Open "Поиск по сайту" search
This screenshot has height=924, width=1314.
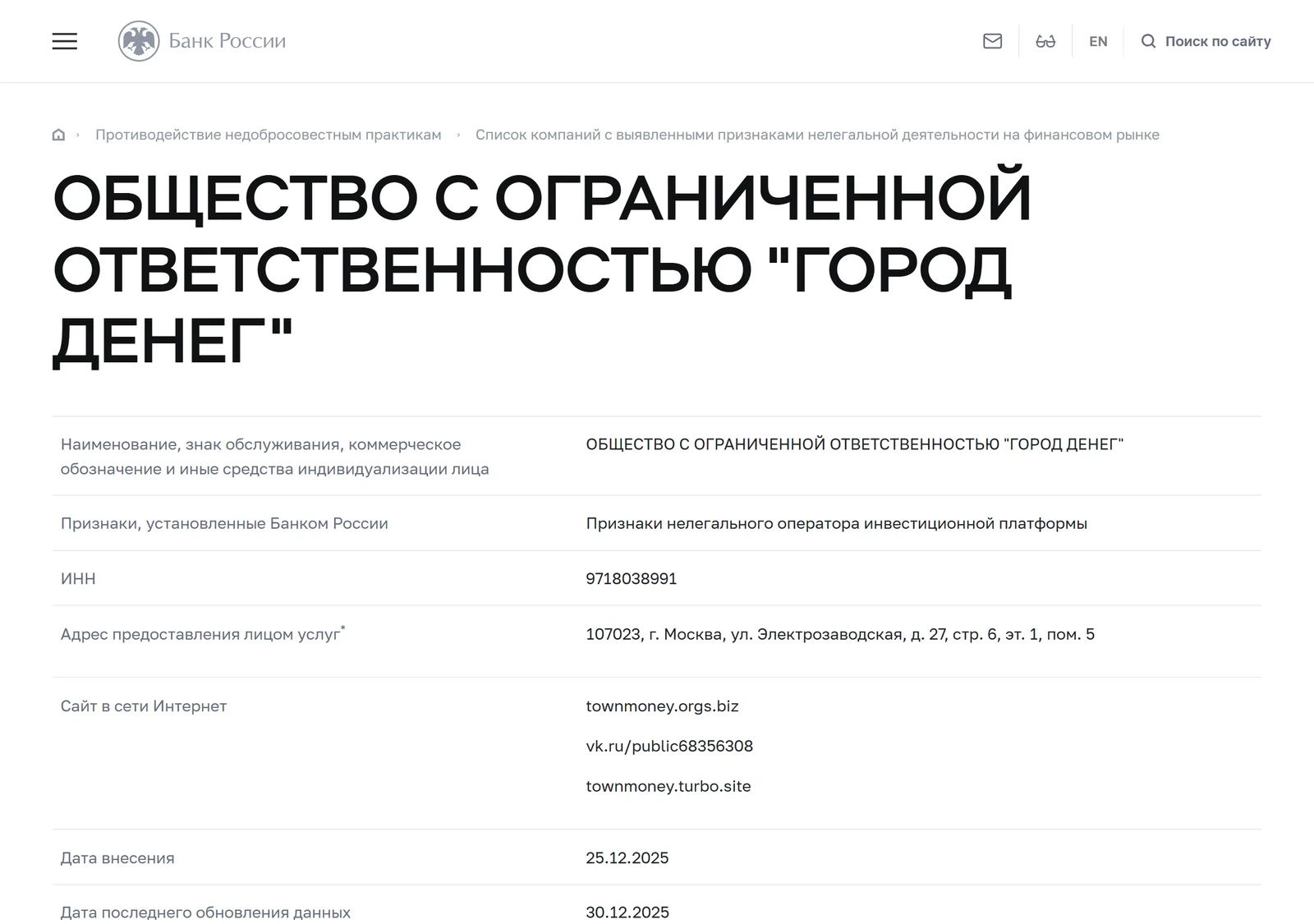click(x=1218, y=41)
